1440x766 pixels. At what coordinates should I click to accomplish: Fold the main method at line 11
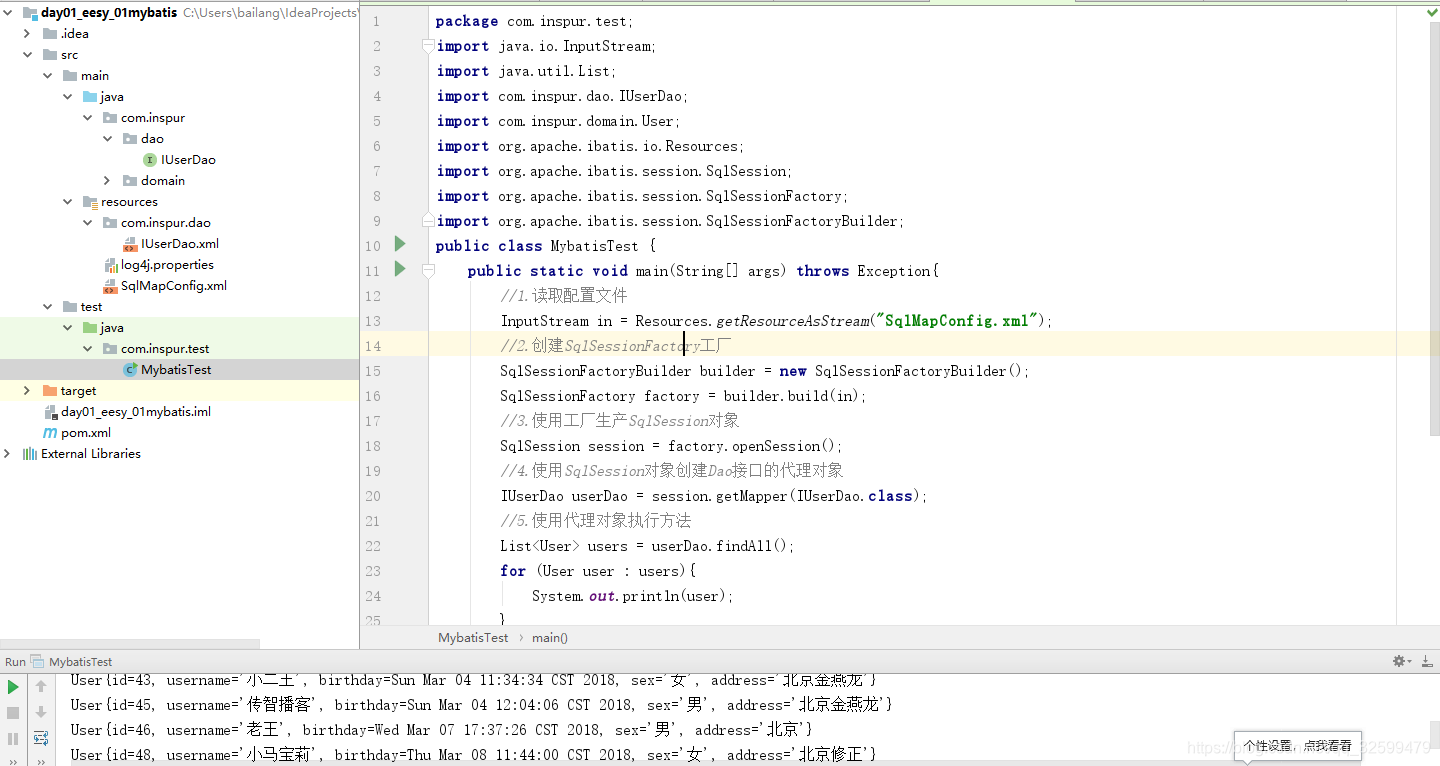pos(428,270)
